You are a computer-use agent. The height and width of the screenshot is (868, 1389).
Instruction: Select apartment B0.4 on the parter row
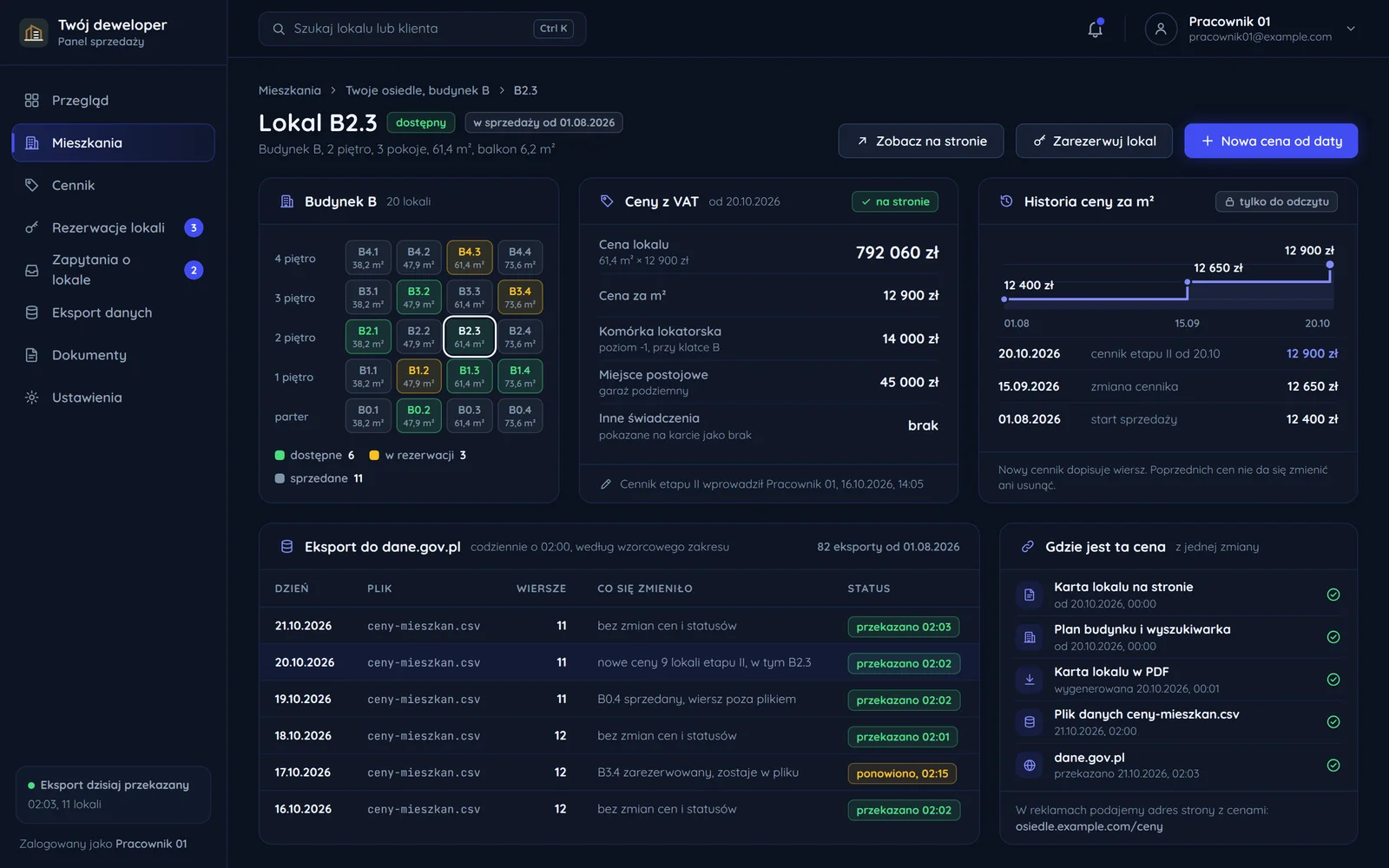click(x=520, y=417)
